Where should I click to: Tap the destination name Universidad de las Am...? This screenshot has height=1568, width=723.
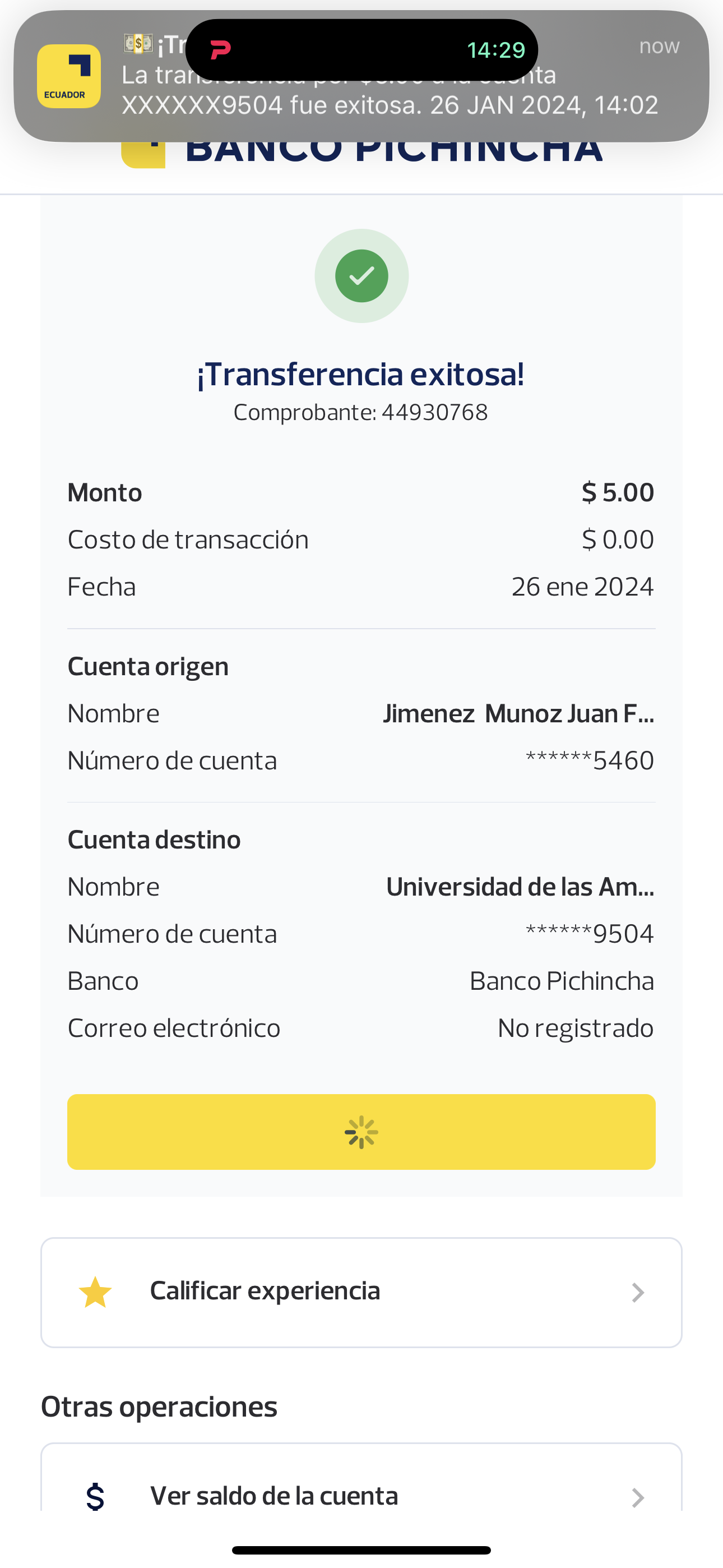pyautogui.click(x=520, y=887)
